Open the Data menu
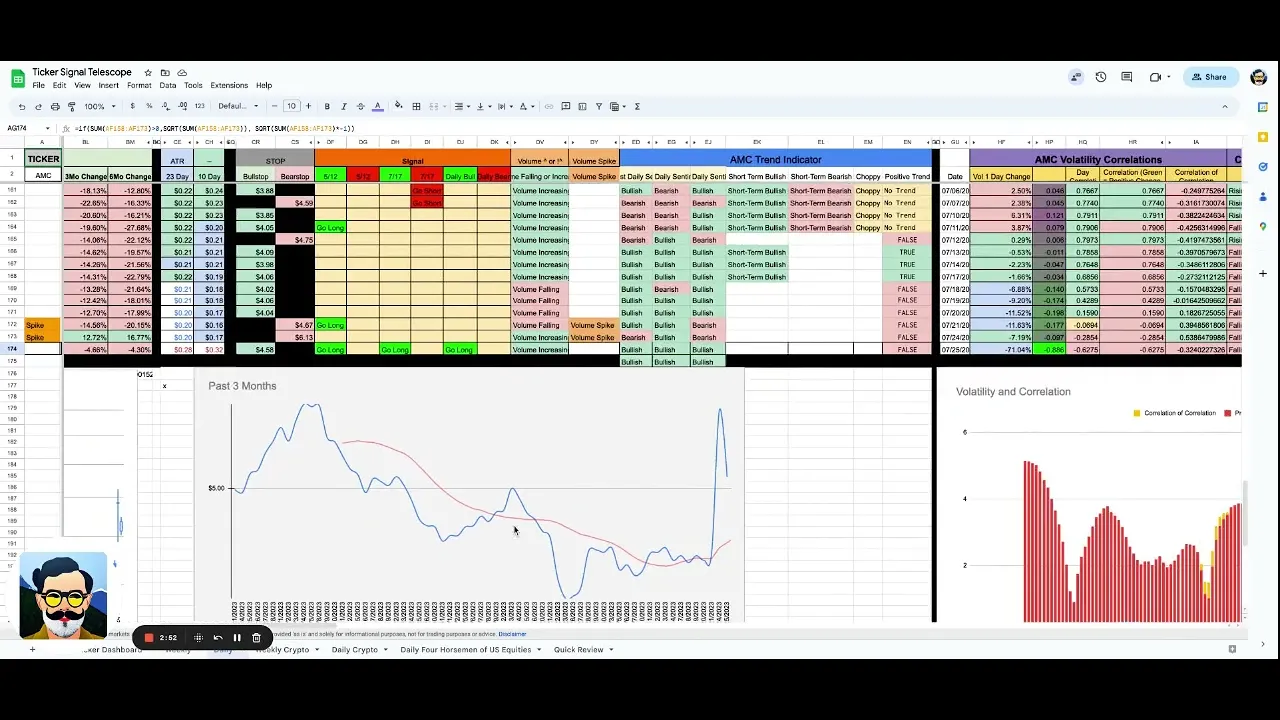 click(168, 85)
